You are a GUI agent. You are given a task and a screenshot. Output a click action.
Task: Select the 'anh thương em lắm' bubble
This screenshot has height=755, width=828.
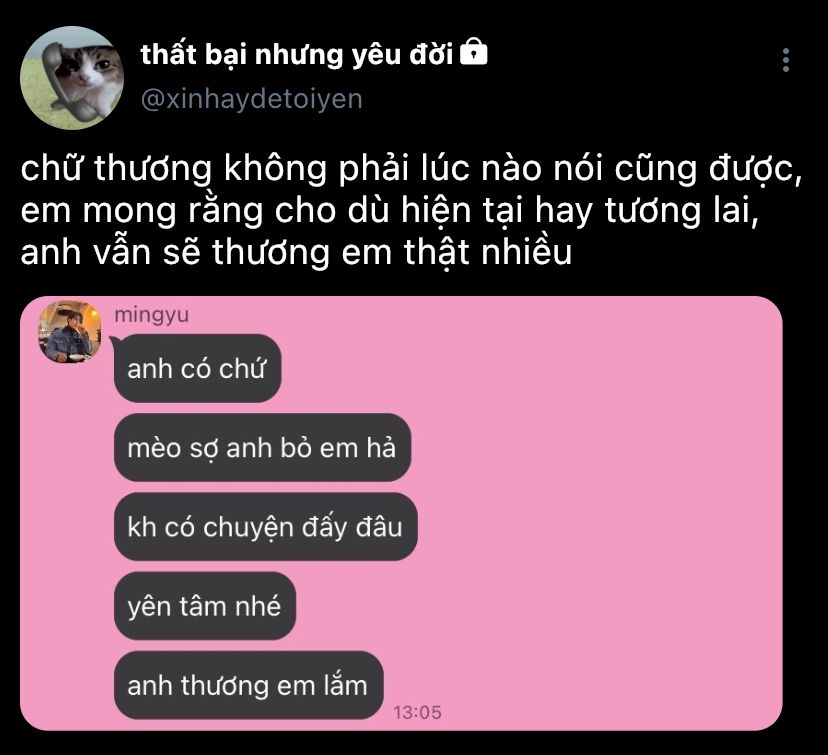click(x=249, y=685)
